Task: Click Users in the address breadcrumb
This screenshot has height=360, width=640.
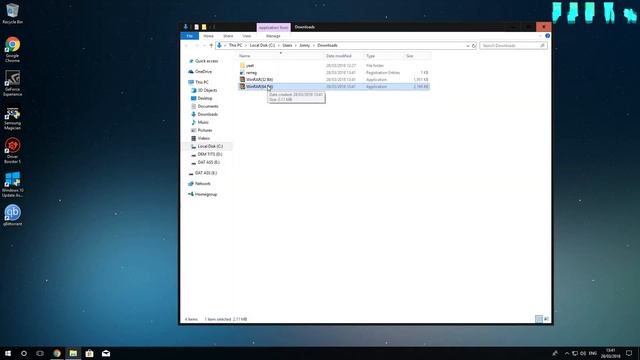Action: tap(287, 46)
